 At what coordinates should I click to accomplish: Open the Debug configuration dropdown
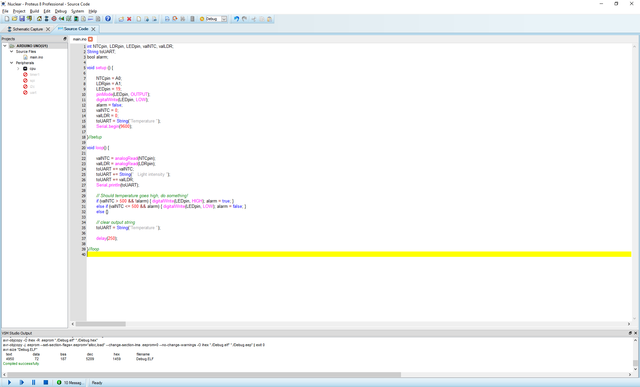pos(224,19)
